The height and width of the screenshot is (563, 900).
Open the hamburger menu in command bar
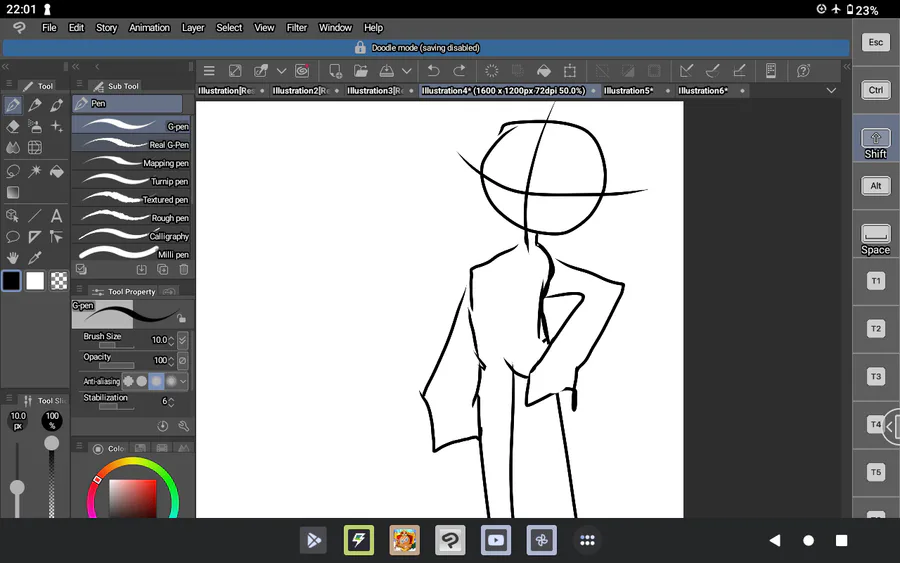[x=209, y=71]
